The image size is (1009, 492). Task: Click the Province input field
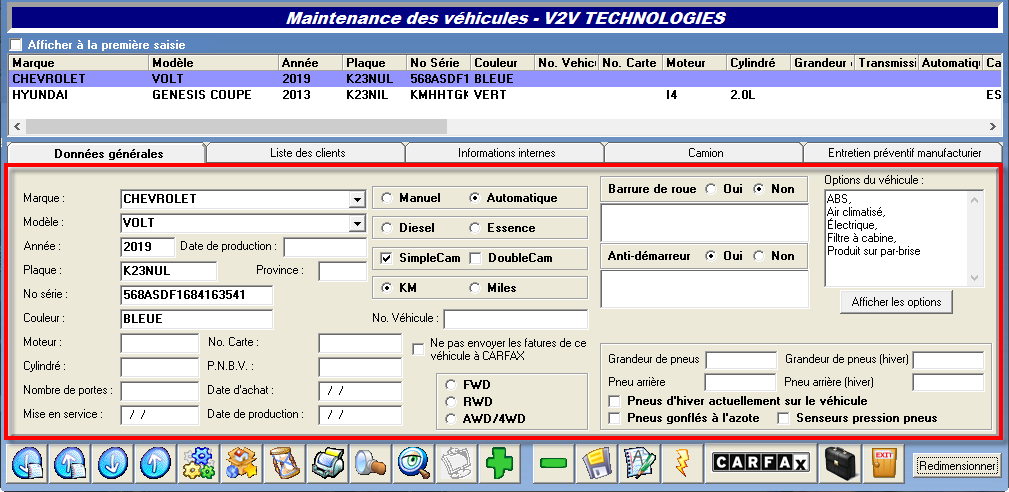[x=342, y=271]
